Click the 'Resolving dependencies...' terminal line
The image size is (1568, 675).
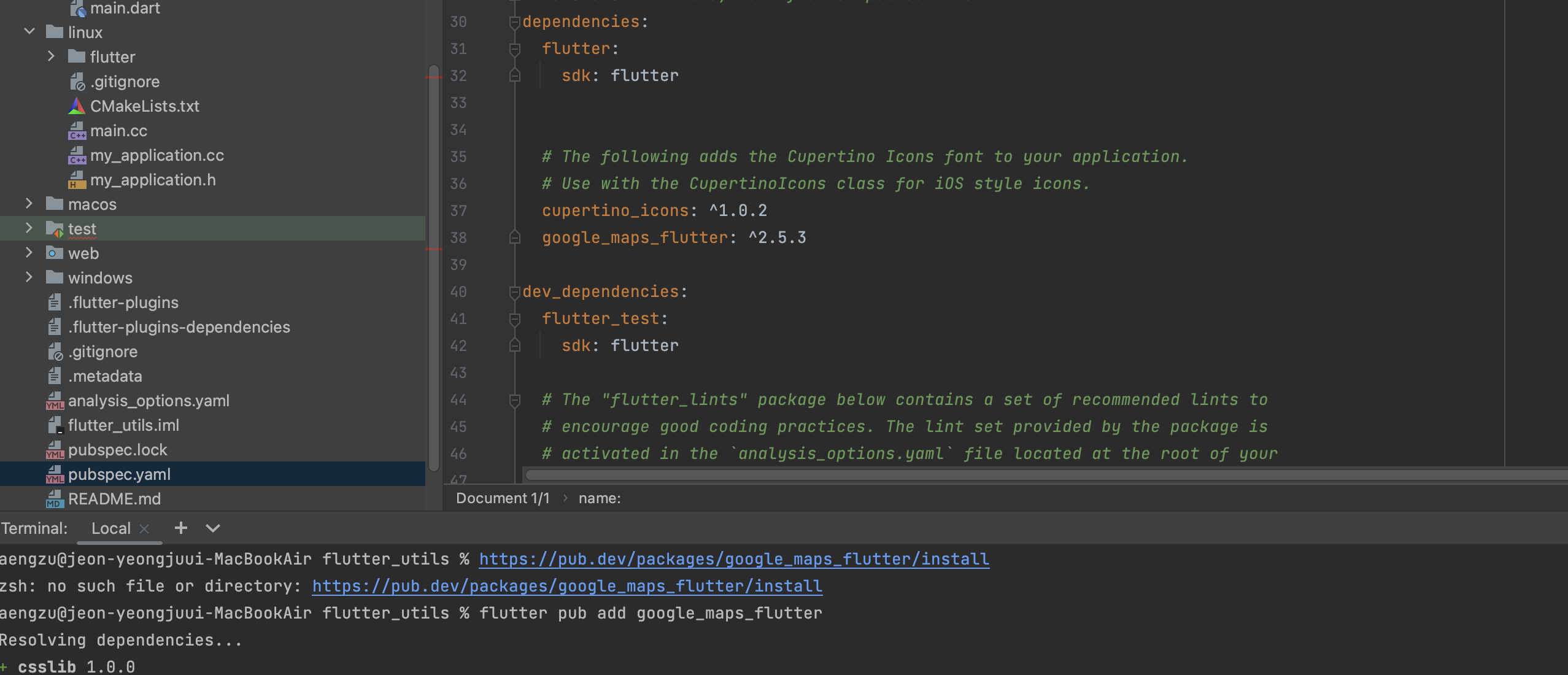pyautogui.click(x=121, y=640)
